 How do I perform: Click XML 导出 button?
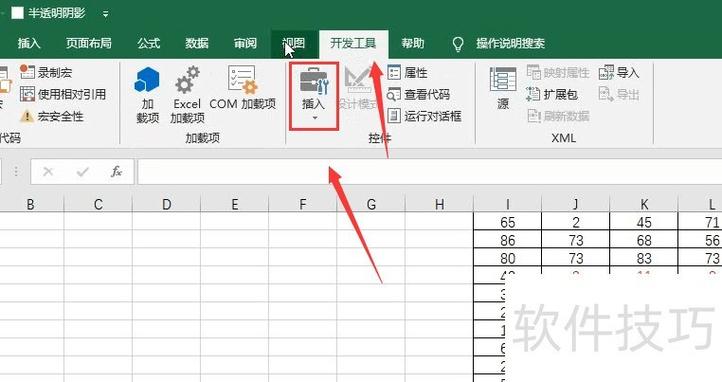(x=619, y=94)
